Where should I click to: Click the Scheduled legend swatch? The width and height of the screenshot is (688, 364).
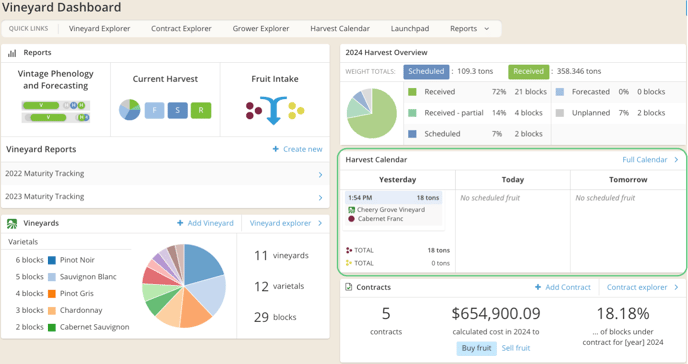[x=412, y=134]
